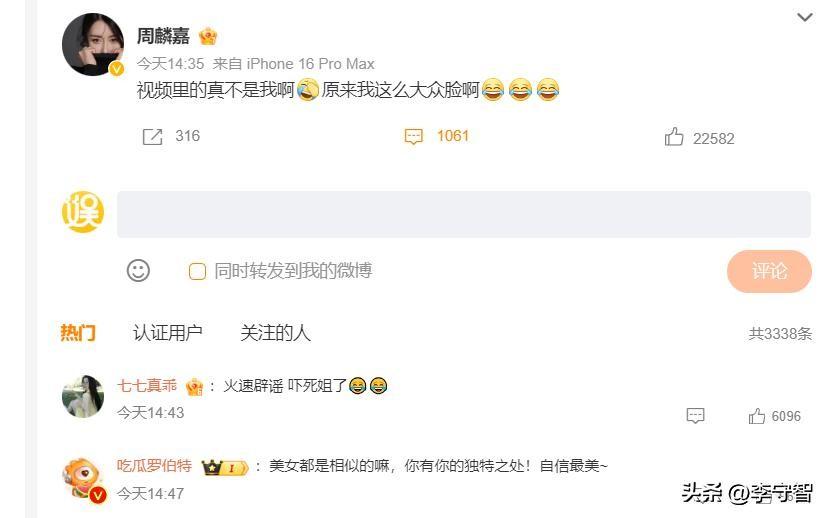The width and height of the screenshot is (828, 518).
Task: Expand the post options chevron menu
Action: click(x=804, y=17)
